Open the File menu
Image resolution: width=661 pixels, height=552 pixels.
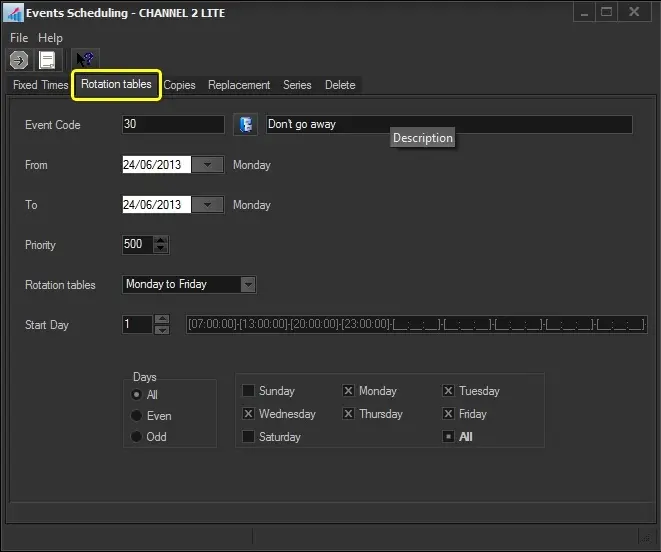pyautogui.click(x=19, y=38)
